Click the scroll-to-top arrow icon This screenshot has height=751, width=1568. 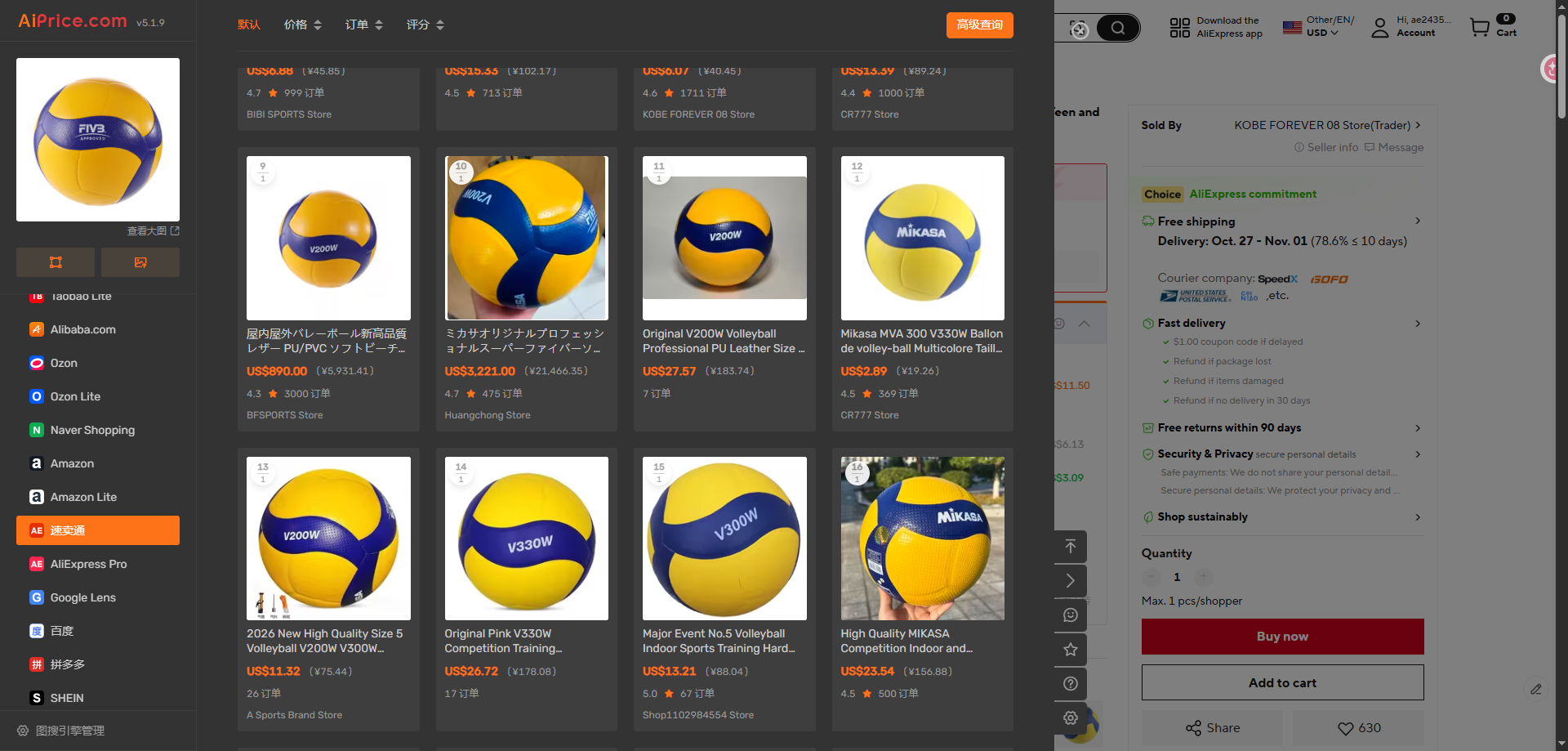tap(1070, 547)
